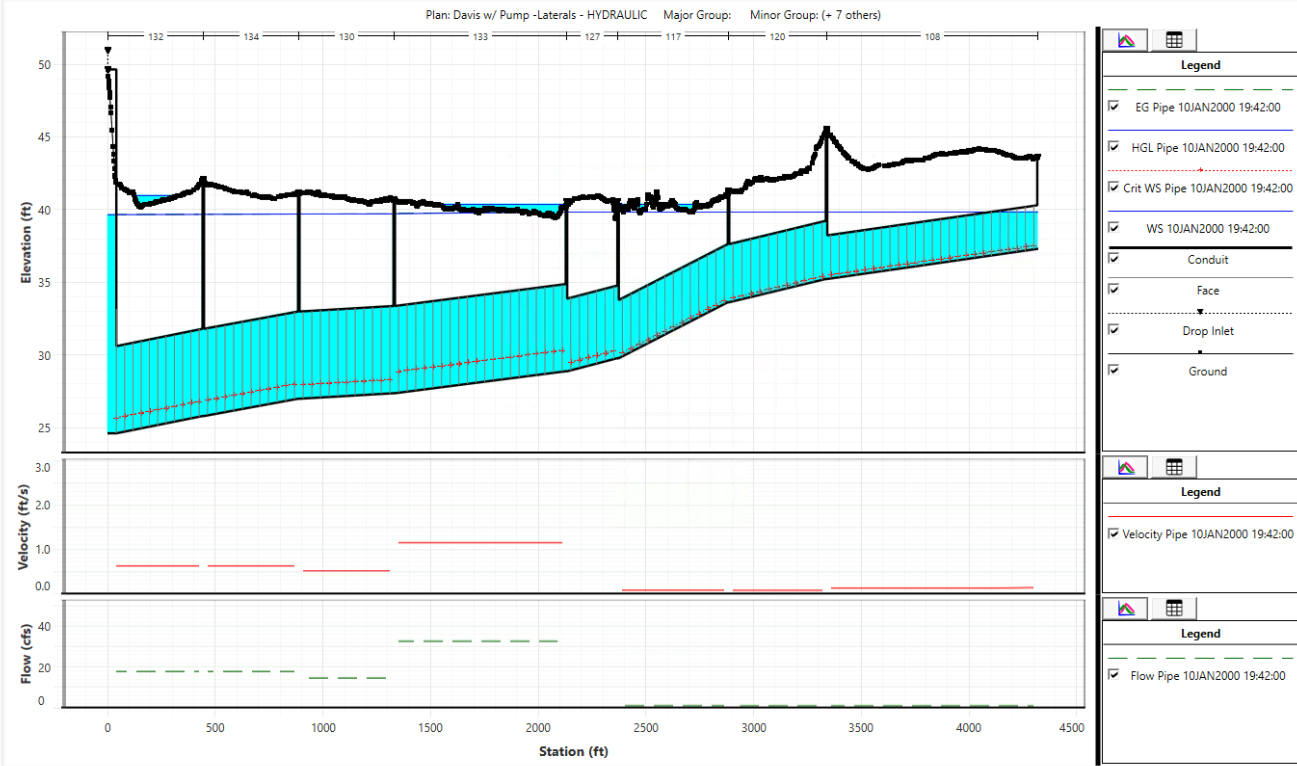Click the chart icon in the flow panel
The height and width of the screenshot is (766, 1297).
1126,609
